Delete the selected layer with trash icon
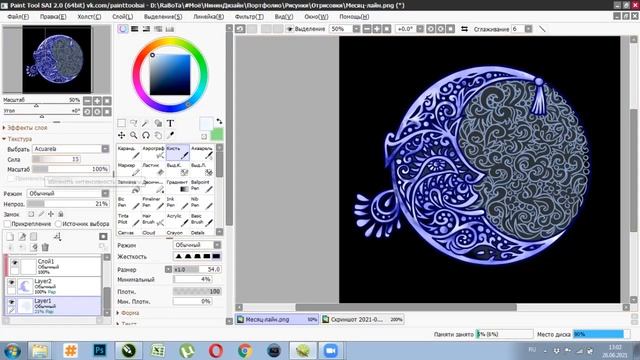 click(x=45, y=247)
